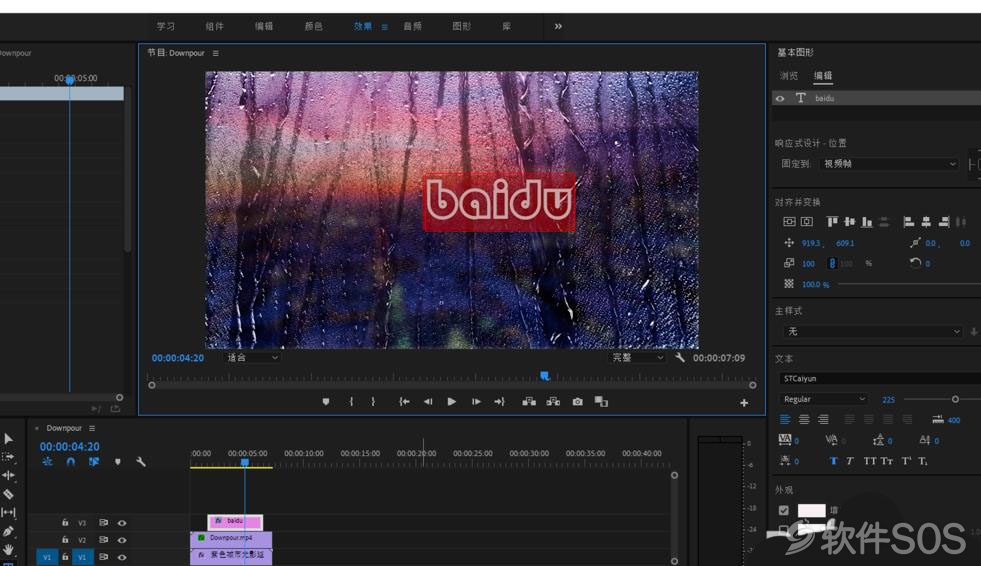This screenshot has height=566, width=981.
Task: Toggle V2 track output eye
Action: (122, 540)
